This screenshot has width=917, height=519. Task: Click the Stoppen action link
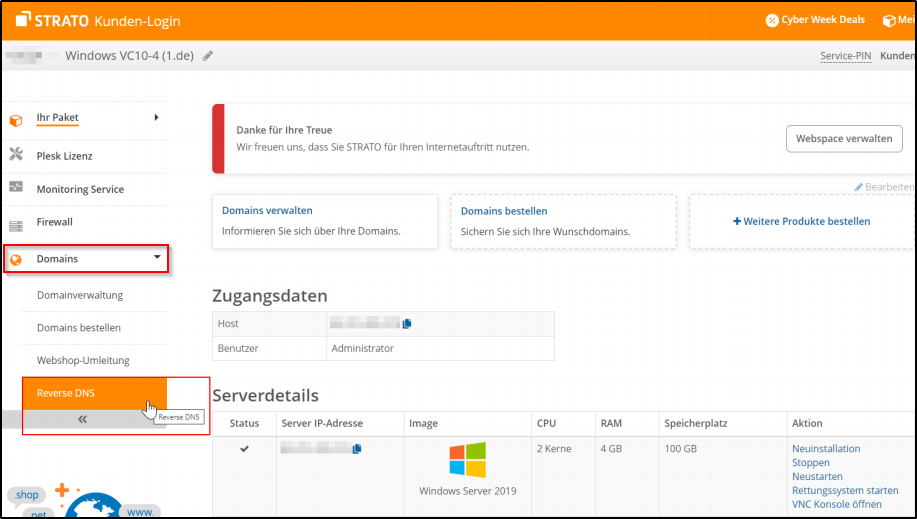tap(811, 463)
